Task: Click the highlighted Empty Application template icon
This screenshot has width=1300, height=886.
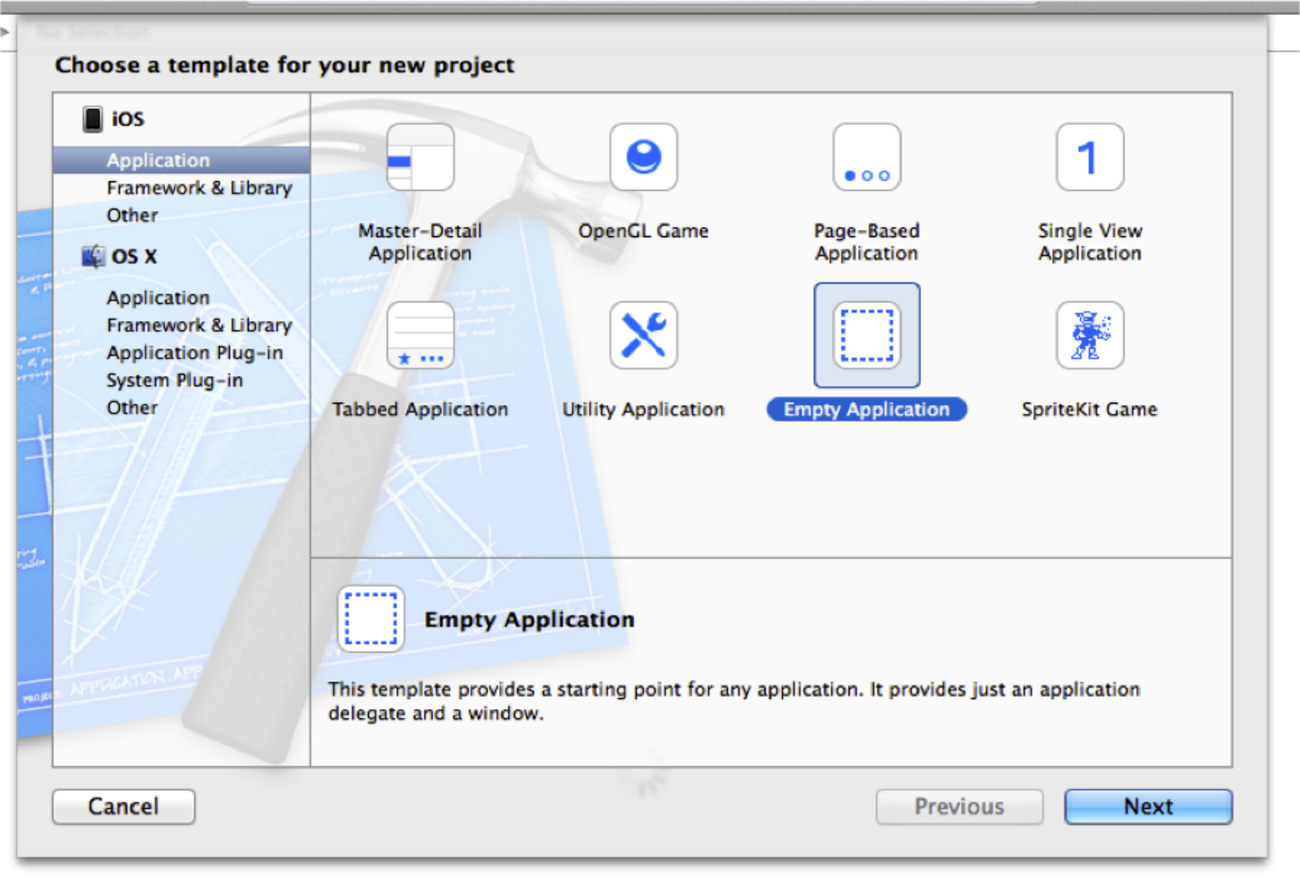Action: pyautogui.click(x=866, y=335)
